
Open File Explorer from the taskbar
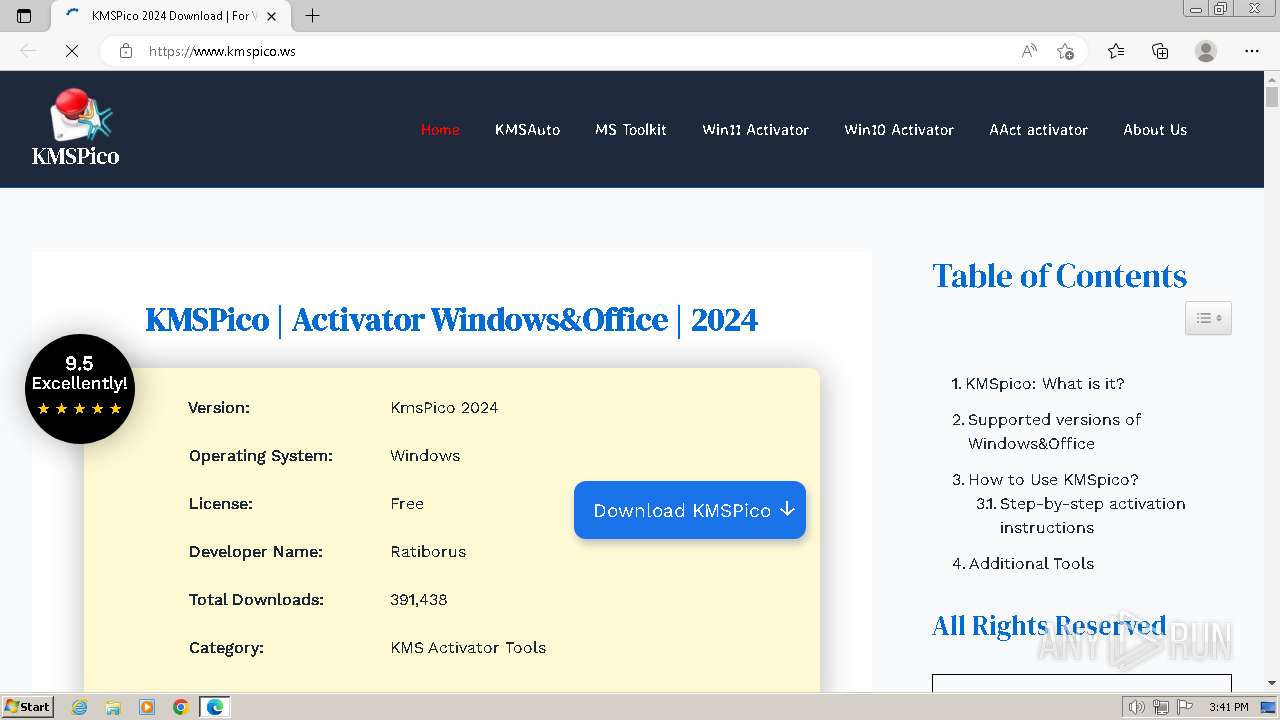tap(113, 707)
